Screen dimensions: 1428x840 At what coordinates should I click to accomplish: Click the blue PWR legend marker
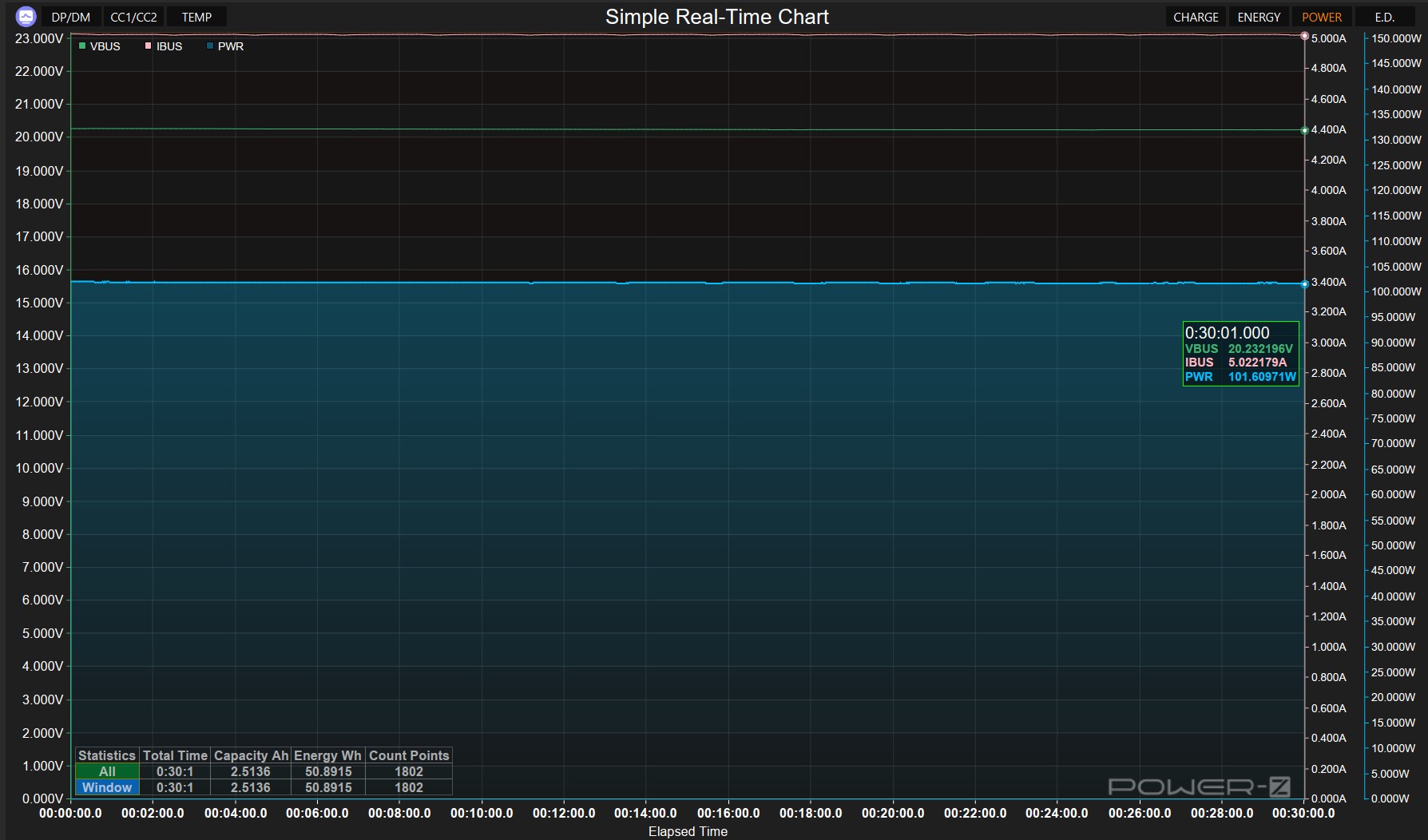210,46
